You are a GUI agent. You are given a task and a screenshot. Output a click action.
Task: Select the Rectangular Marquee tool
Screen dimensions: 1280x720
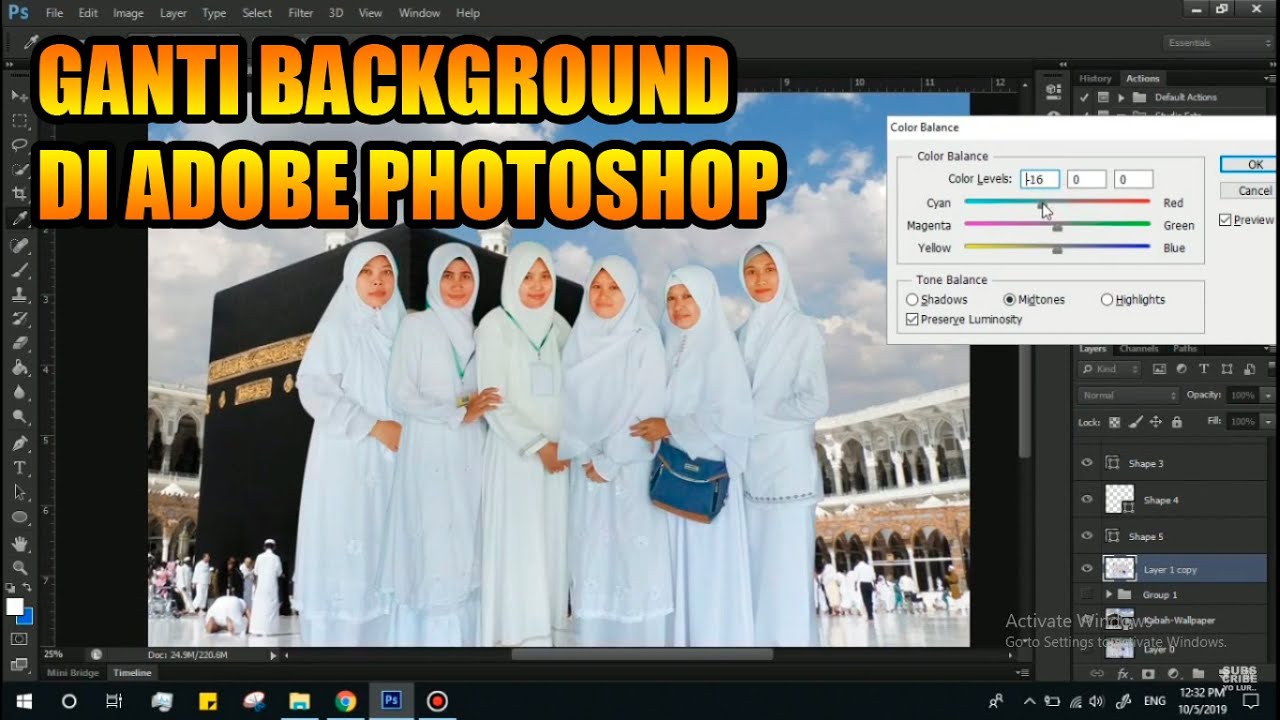click(19, 121)
